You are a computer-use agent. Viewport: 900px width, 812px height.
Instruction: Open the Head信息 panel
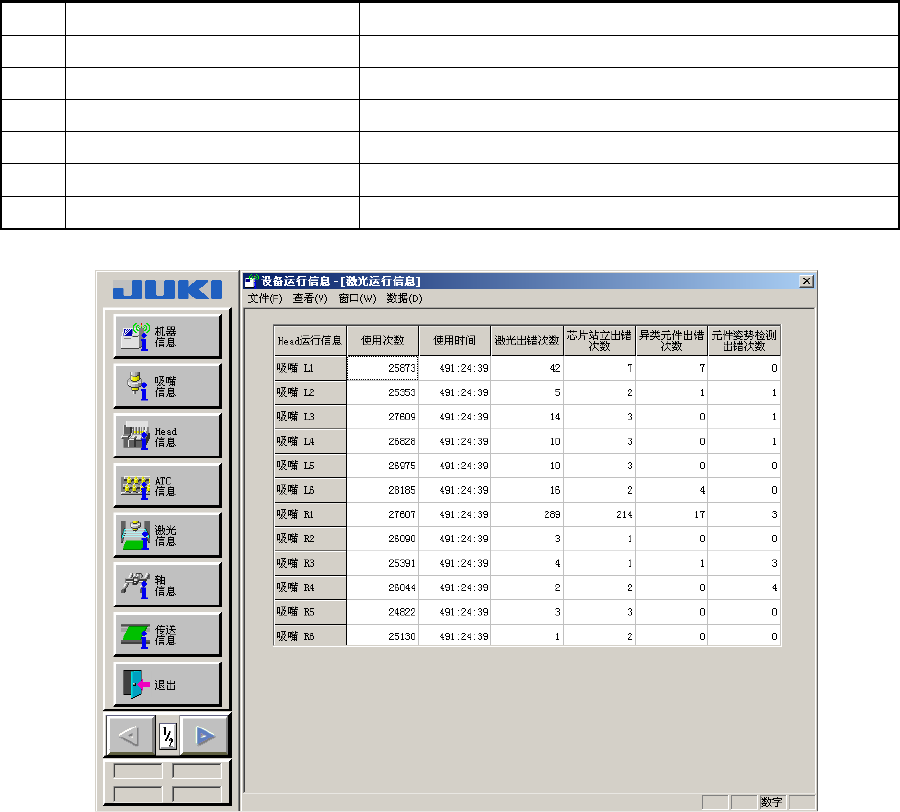point(167,436)
